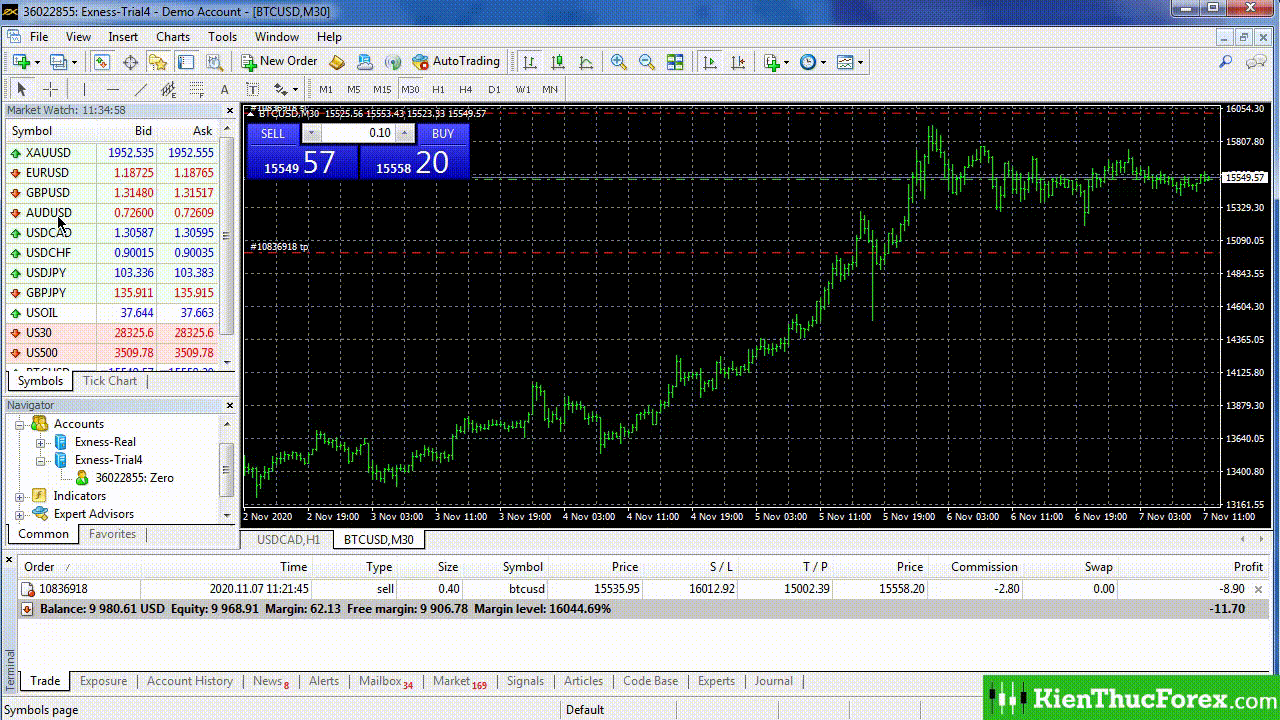Open the chat bubbles icon

(1256, 62)
